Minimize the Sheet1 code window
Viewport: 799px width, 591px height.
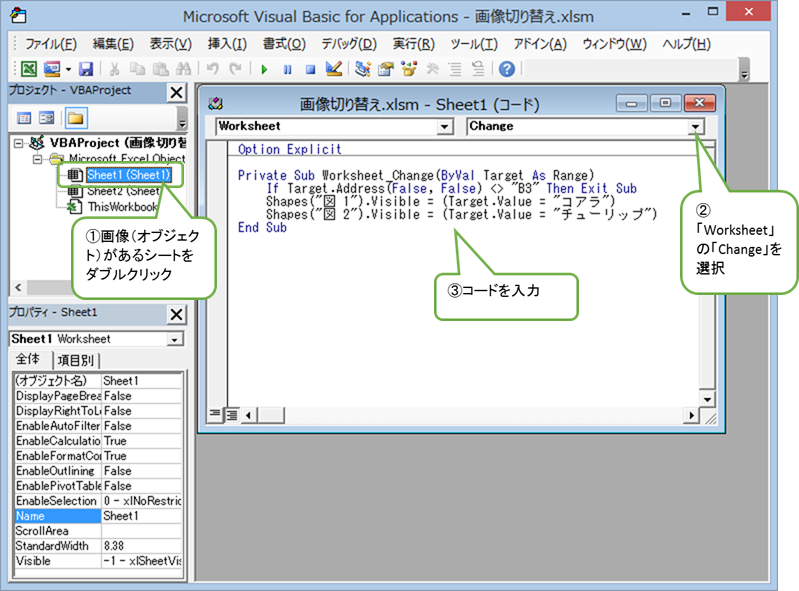(x=631, y=103)
